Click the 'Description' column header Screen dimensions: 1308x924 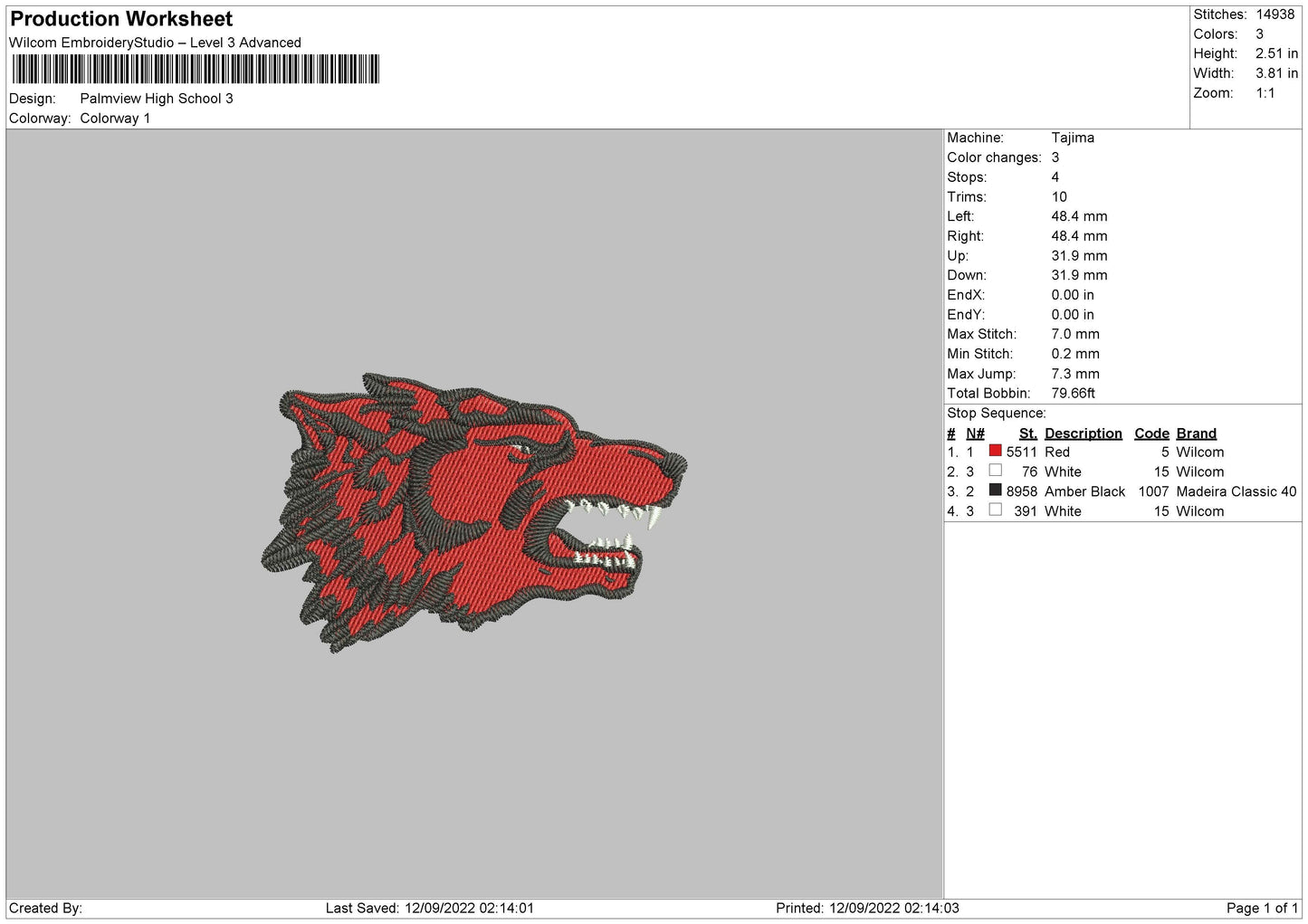pos(1083,433)
